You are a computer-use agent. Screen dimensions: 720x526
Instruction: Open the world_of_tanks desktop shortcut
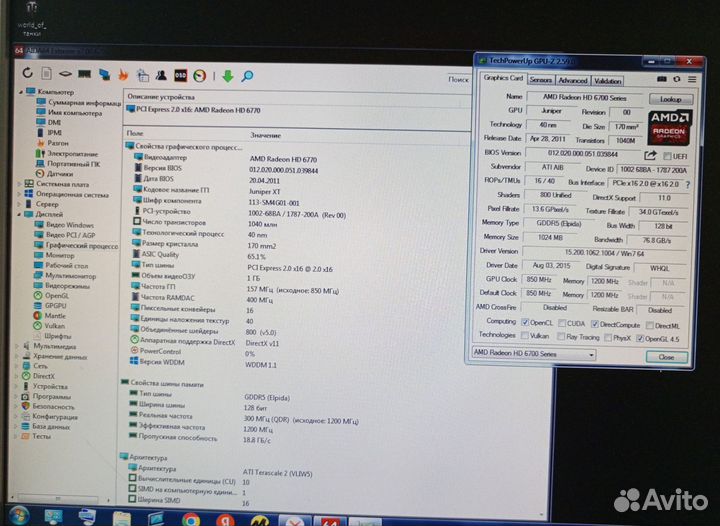point(32,19)
